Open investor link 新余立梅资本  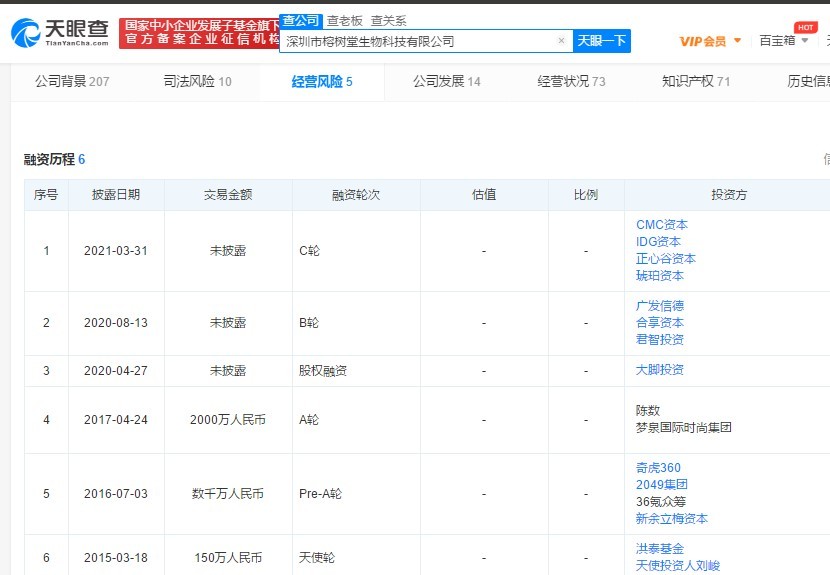tap(672, 518)
